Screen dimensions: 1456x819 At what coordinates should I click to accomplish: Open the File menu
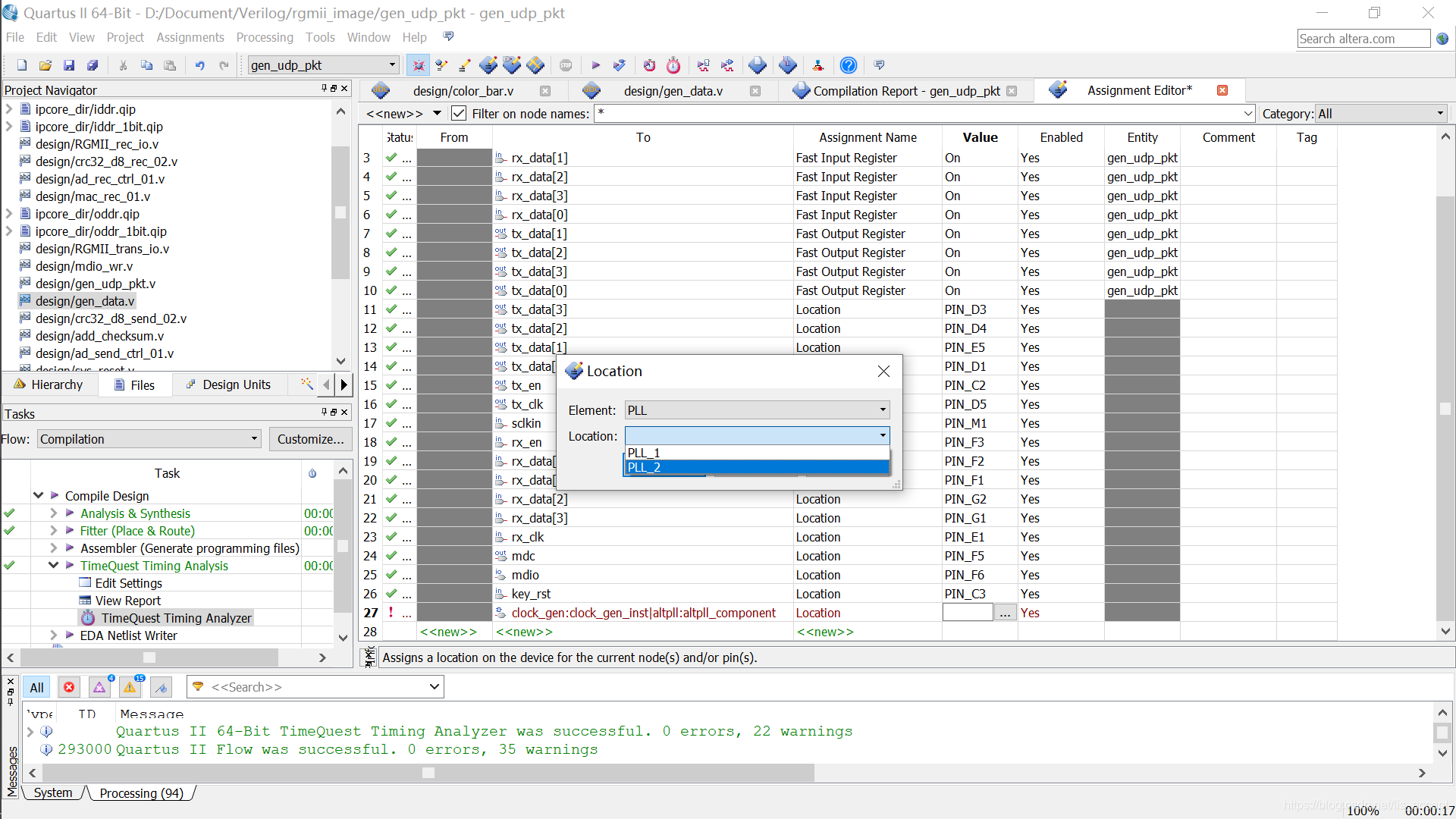click(15, 37)
